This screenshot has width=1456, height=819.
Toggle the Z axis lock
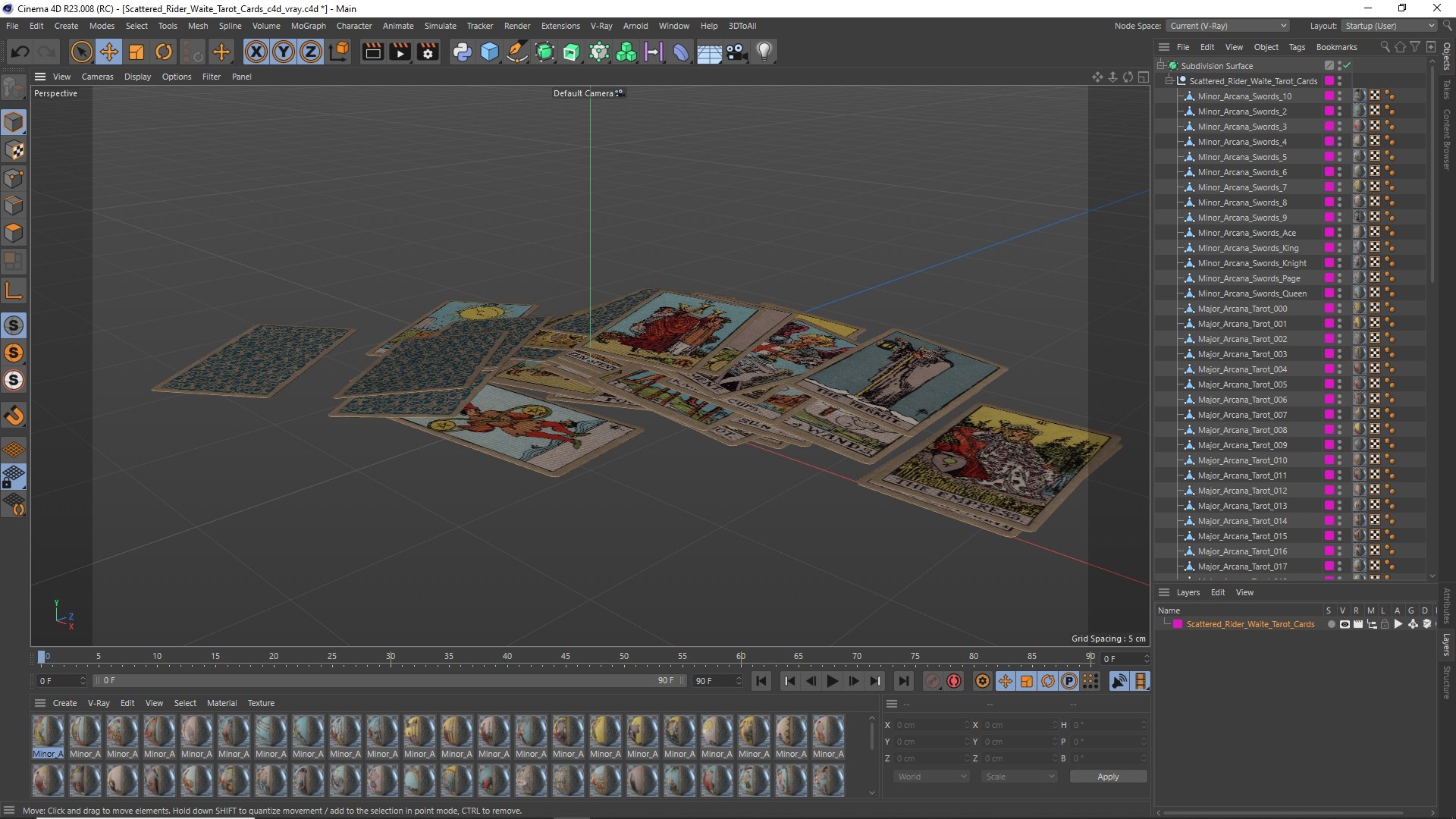(311, 52)
